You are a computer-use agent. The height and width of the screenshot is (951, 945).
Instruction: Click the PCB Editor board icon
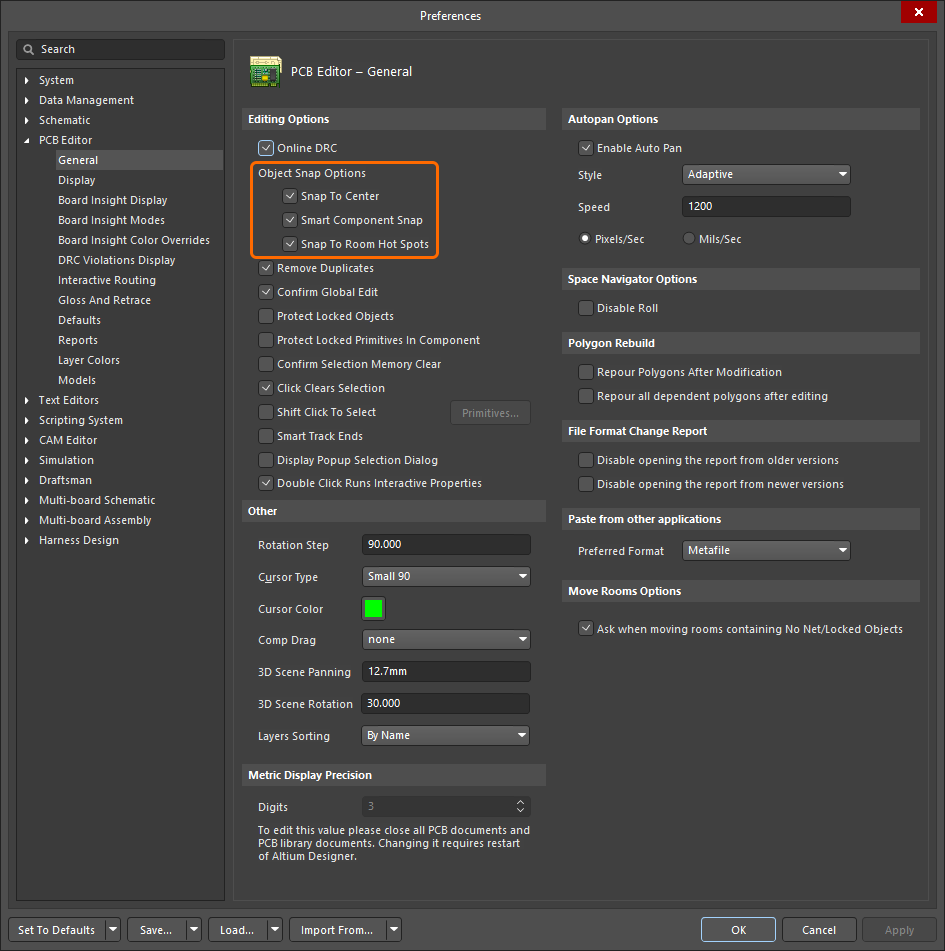point(266,72)
